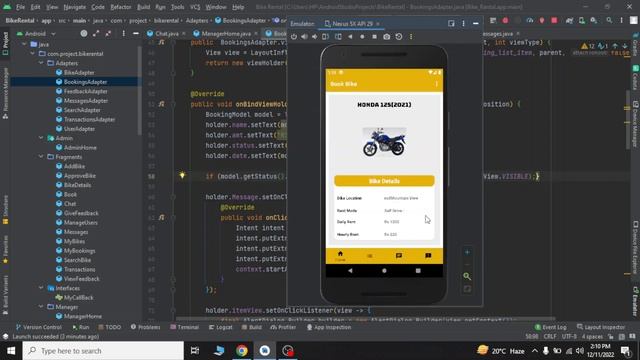Click emulator volume up icon

[x=304, y=37]
